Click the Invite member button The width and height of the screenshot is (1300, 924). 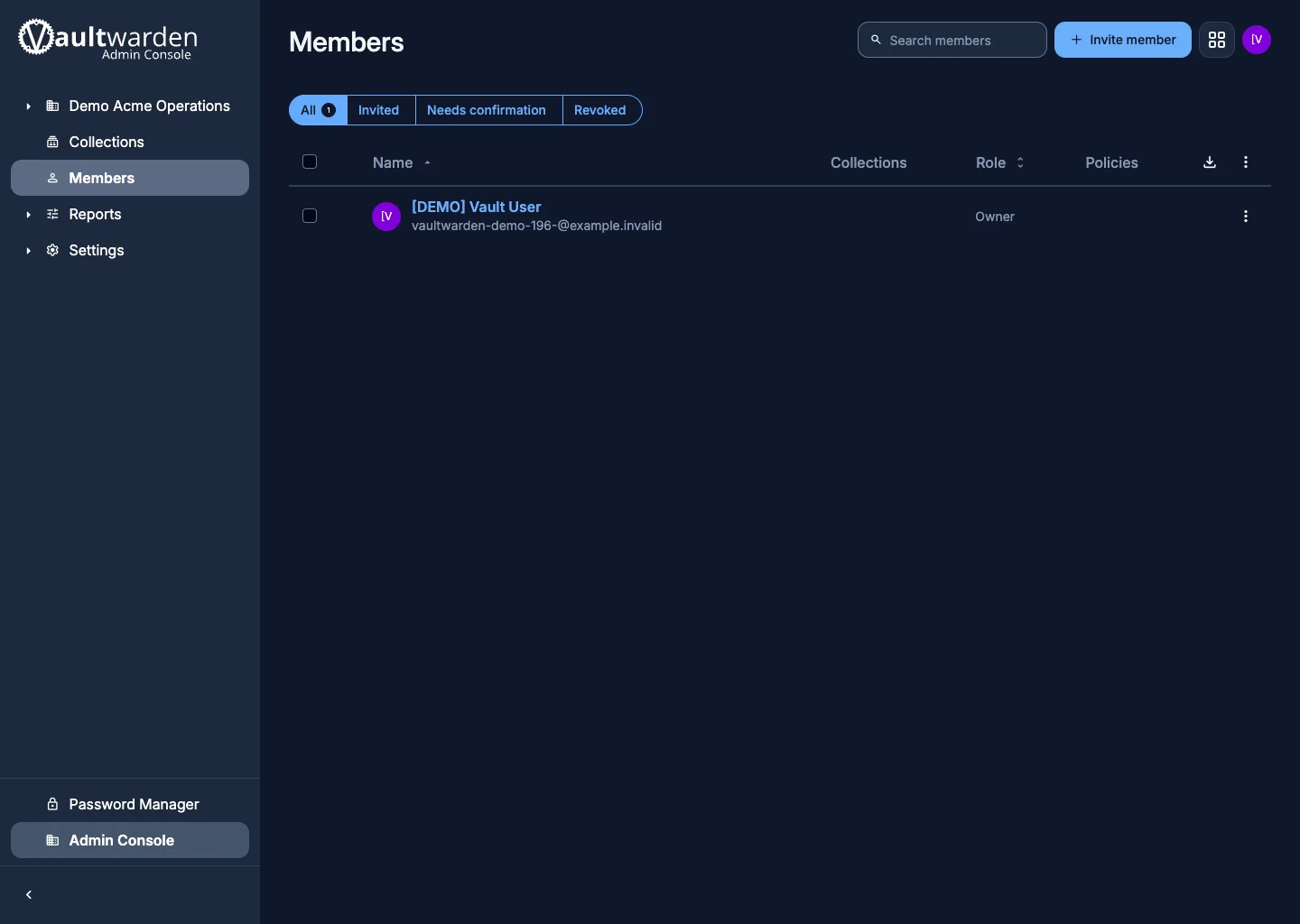pos(1123,40)
